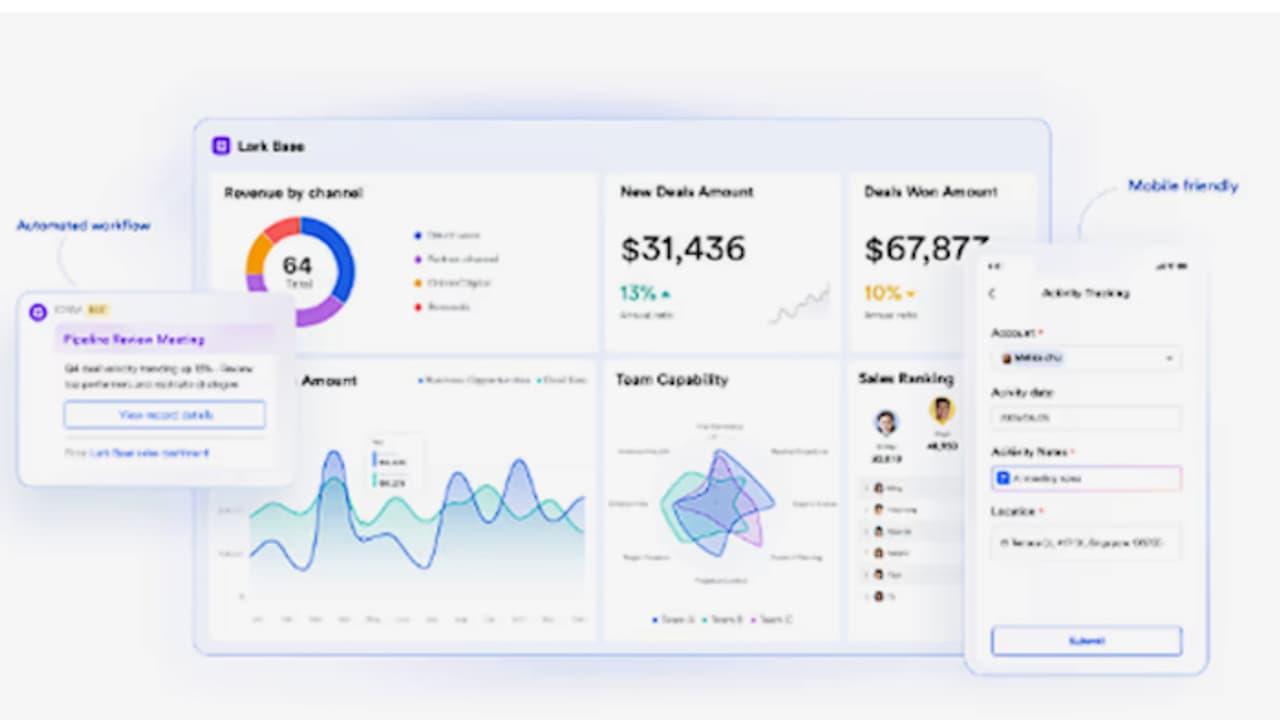The image size is (1280, 720).
Task: Expand the first row in Sales Ranking list
Action: click(x=866, y=488)
